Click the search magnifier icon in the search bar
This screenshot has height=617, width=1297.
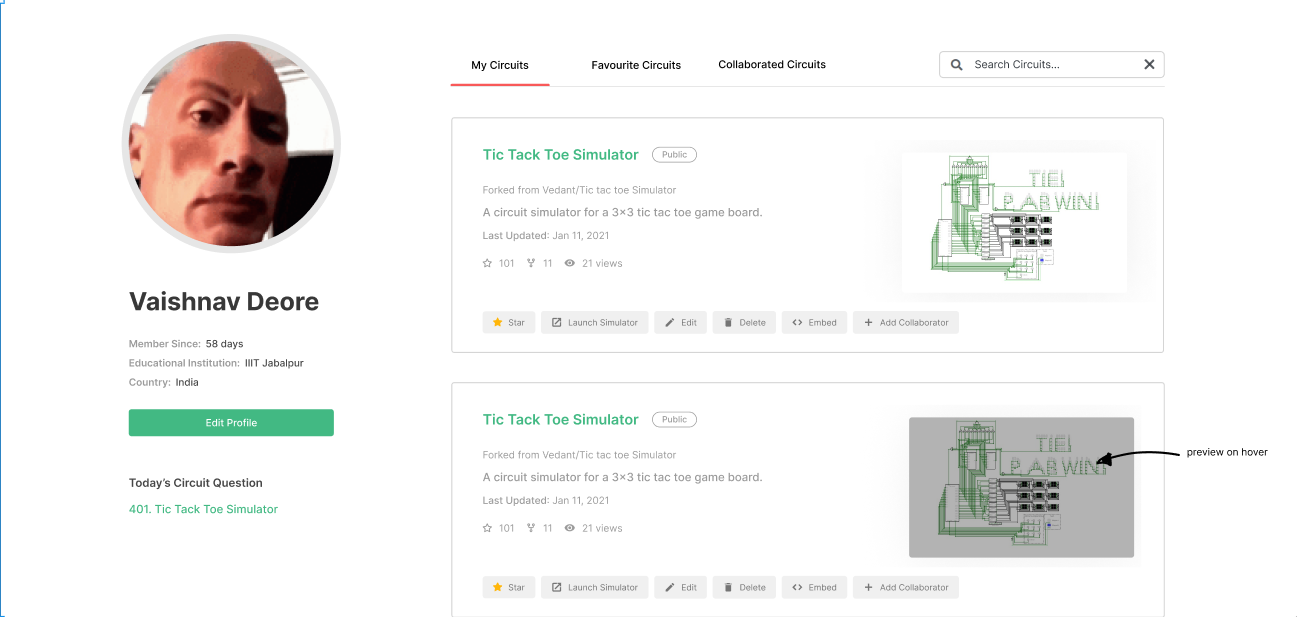[x=956, y=64]
